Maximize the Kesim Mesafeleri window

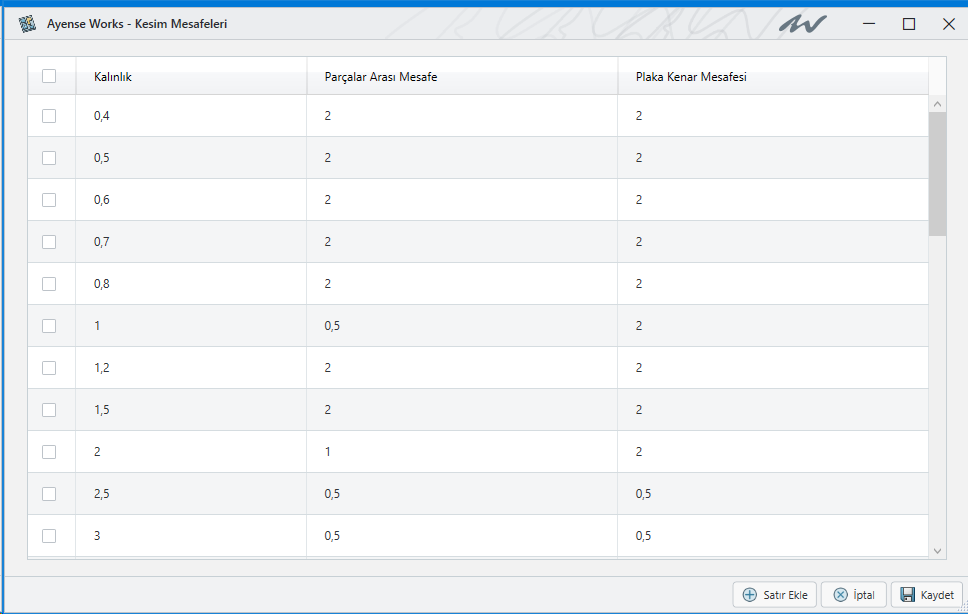coord(909,24)
